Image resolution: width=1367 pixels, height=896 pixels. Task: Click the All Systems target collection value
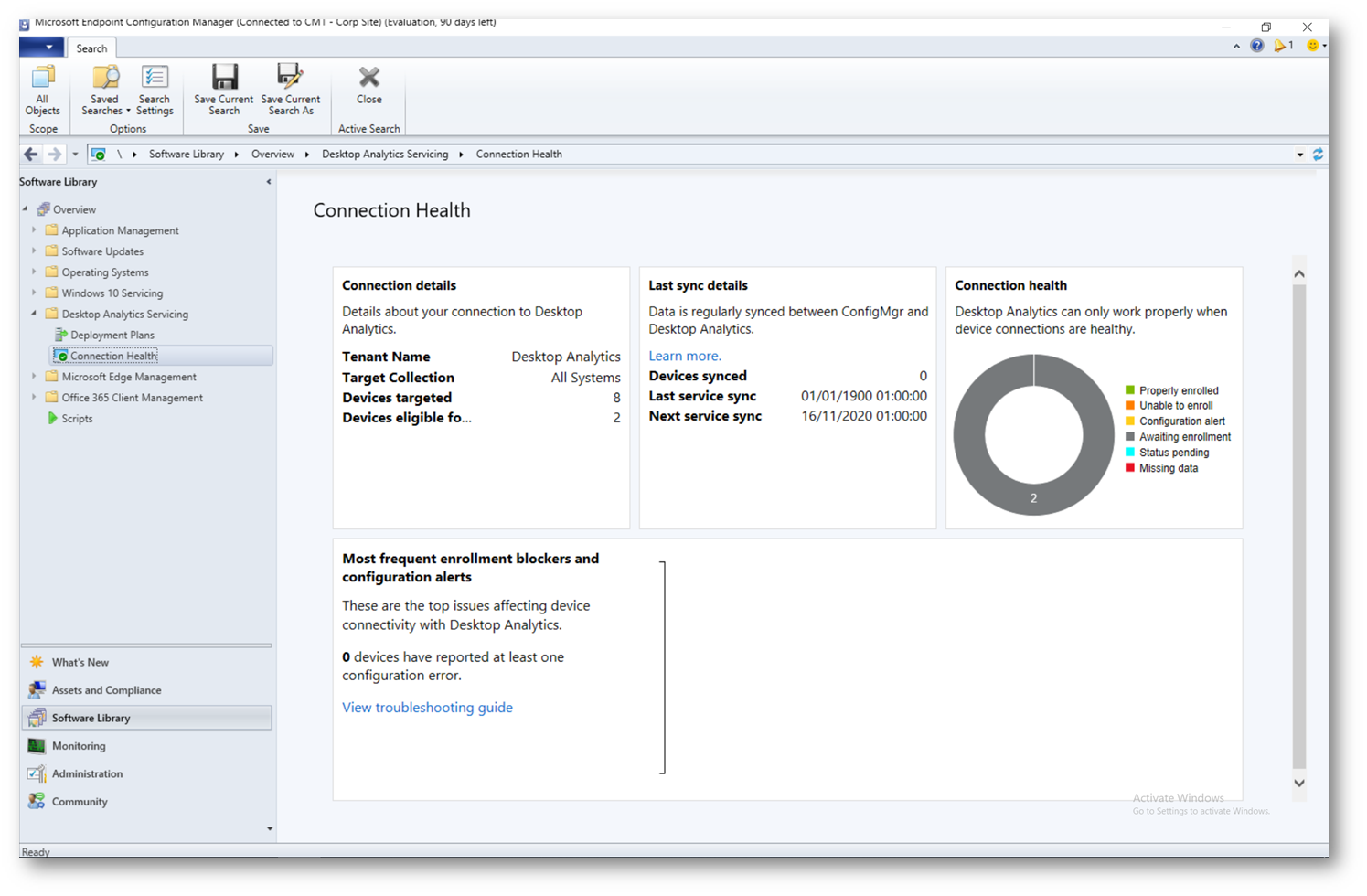coord(586,378)
